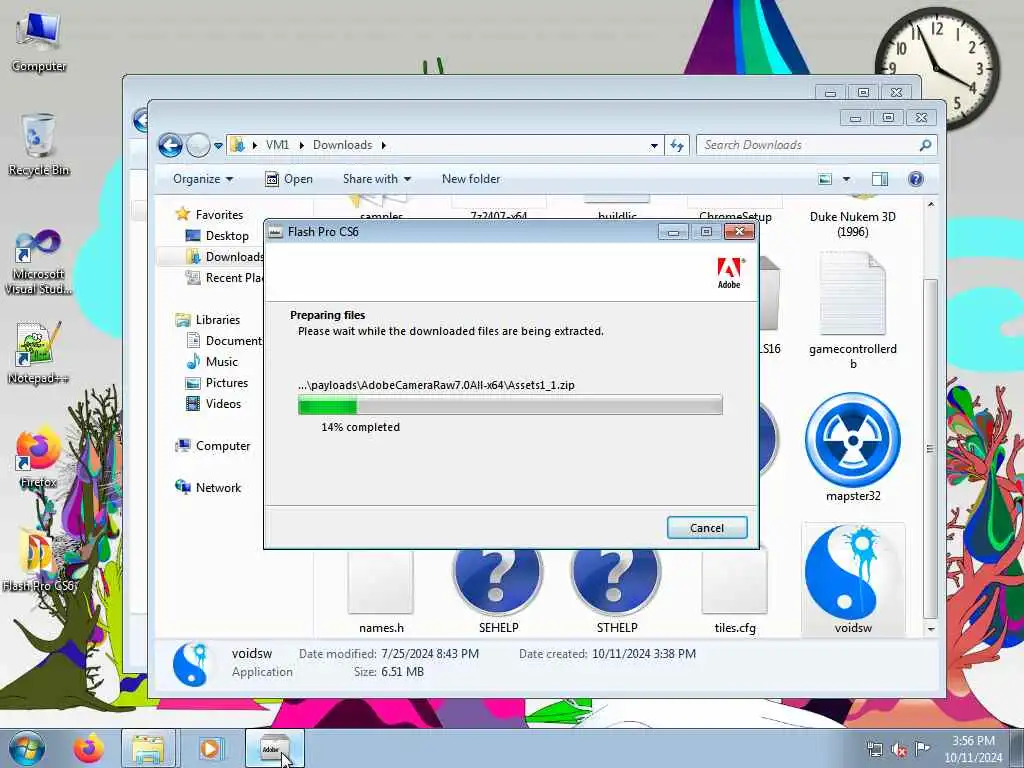Open Recent Places in navigation pane
Viewport: 1024px width, 768px height.
[x=224, y=278]
